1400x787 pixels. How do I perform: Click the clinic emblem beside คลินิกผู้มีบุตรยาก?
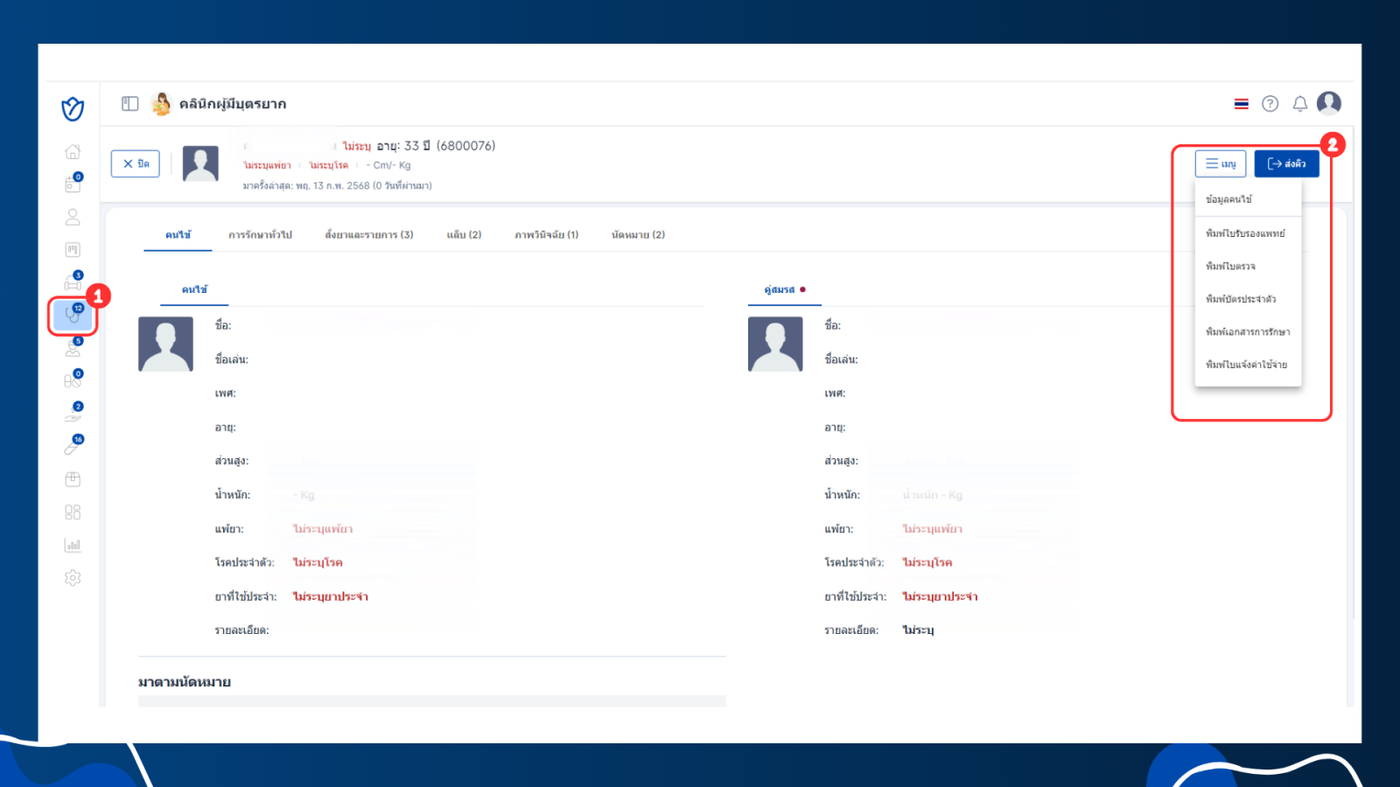click(160, 104)
